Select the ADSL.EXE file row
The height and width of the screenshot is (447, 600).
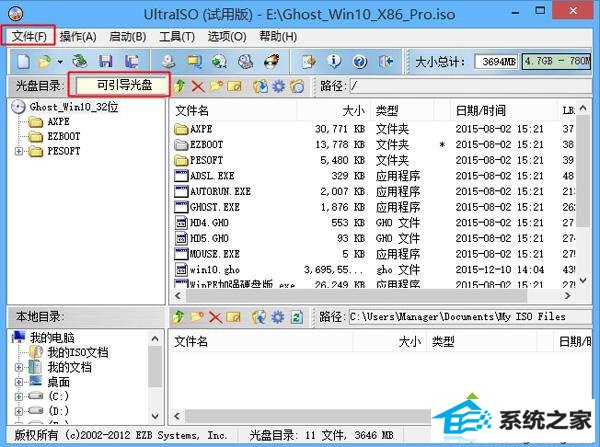[373, 176]
